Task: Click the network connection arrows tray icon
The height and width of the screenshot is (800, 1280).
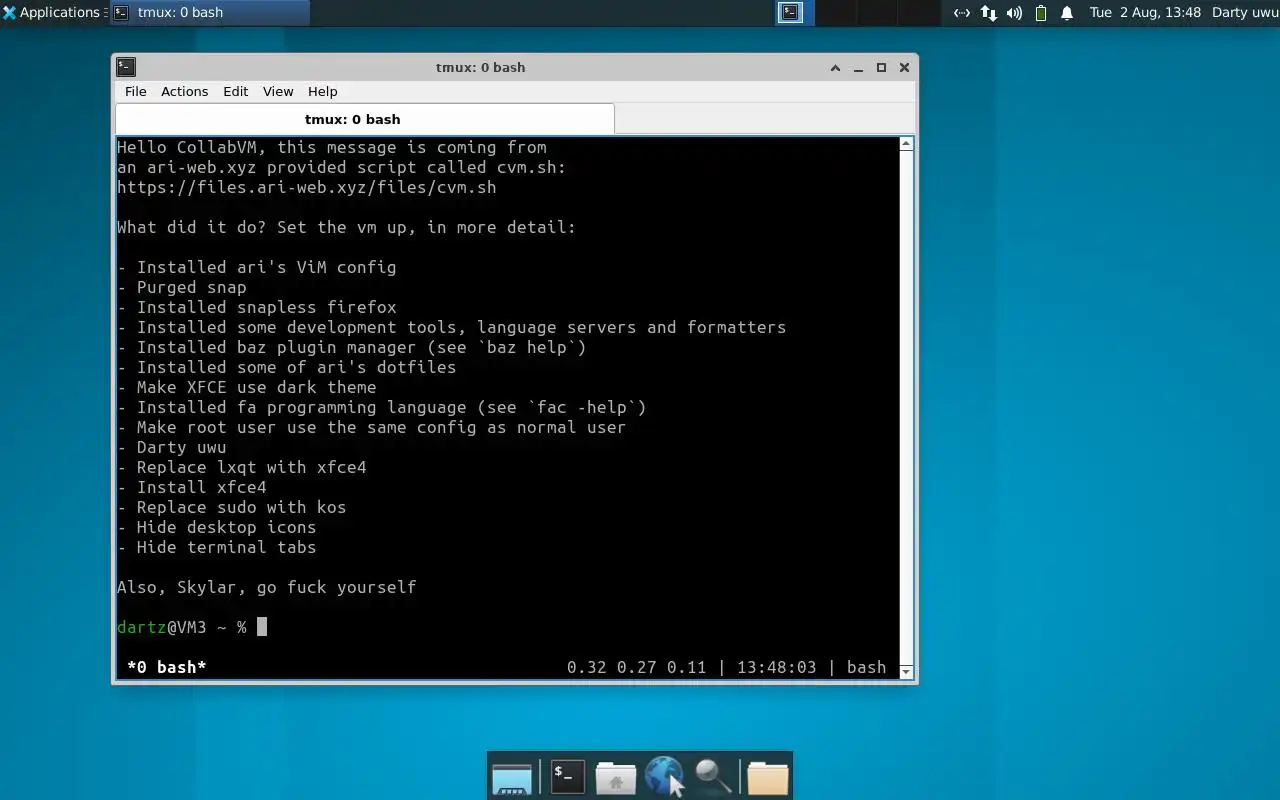Action: pyautogui.click(x=961, y=13)
